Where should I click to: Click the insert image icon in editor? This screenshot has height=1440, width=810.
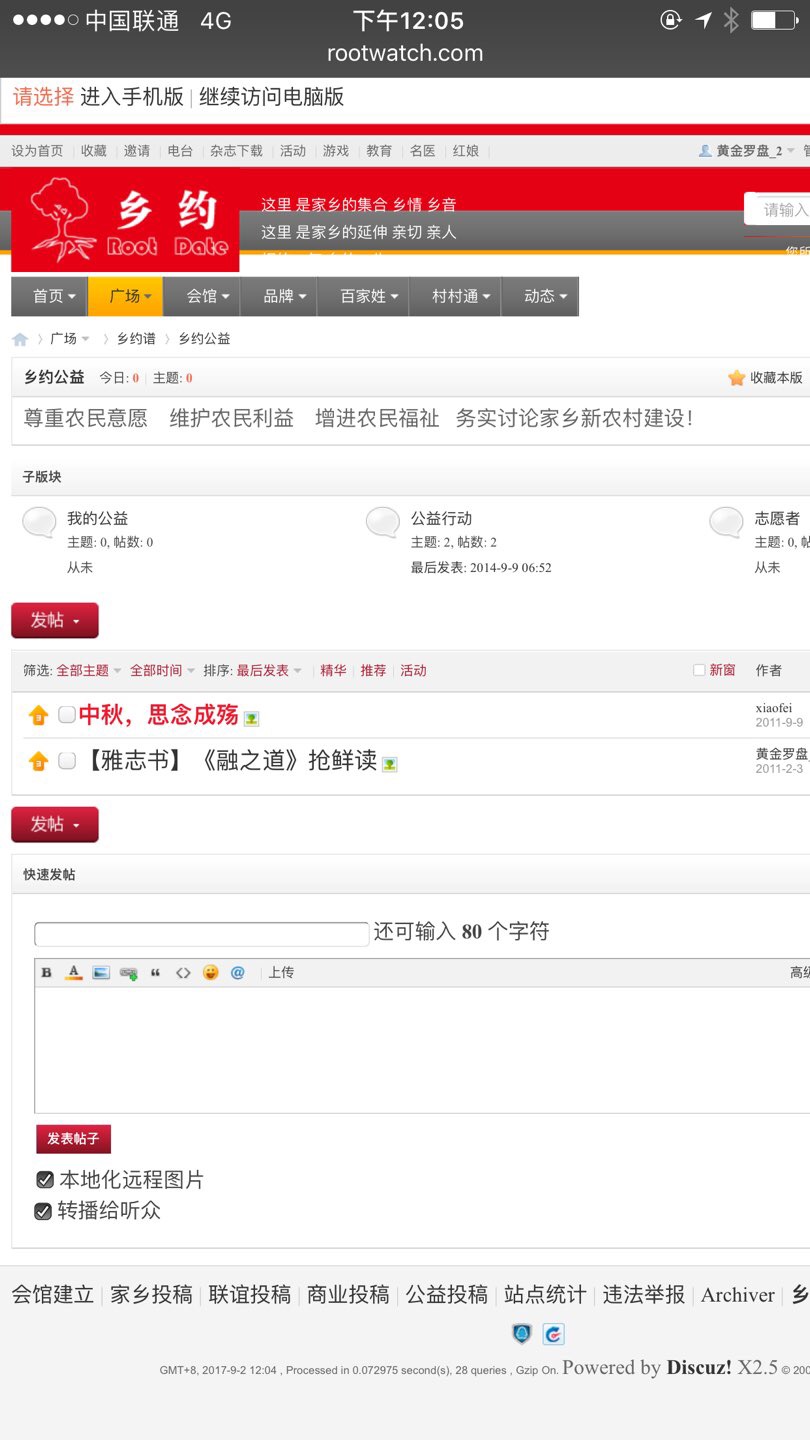point(101,973)
